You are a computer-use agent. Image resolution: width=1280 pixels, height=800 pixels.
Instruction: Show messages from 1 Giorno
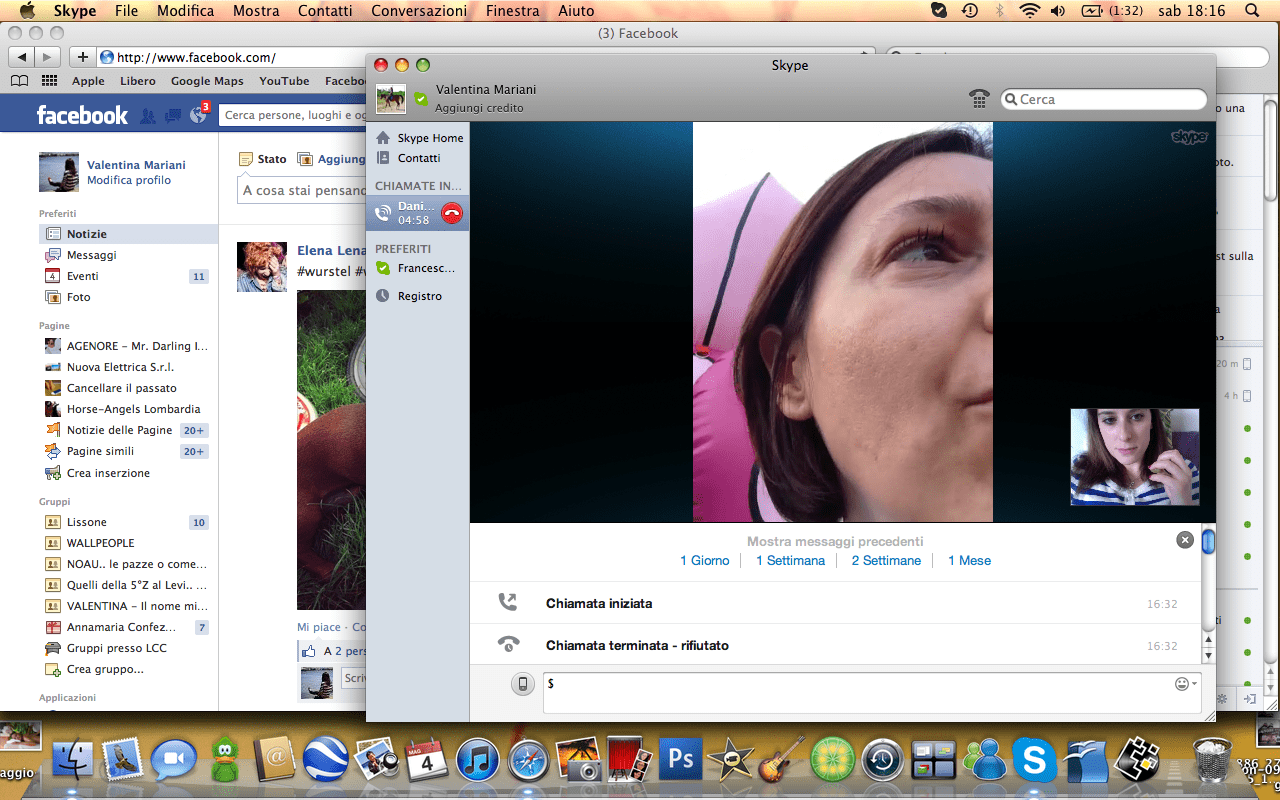pos(705,561)
